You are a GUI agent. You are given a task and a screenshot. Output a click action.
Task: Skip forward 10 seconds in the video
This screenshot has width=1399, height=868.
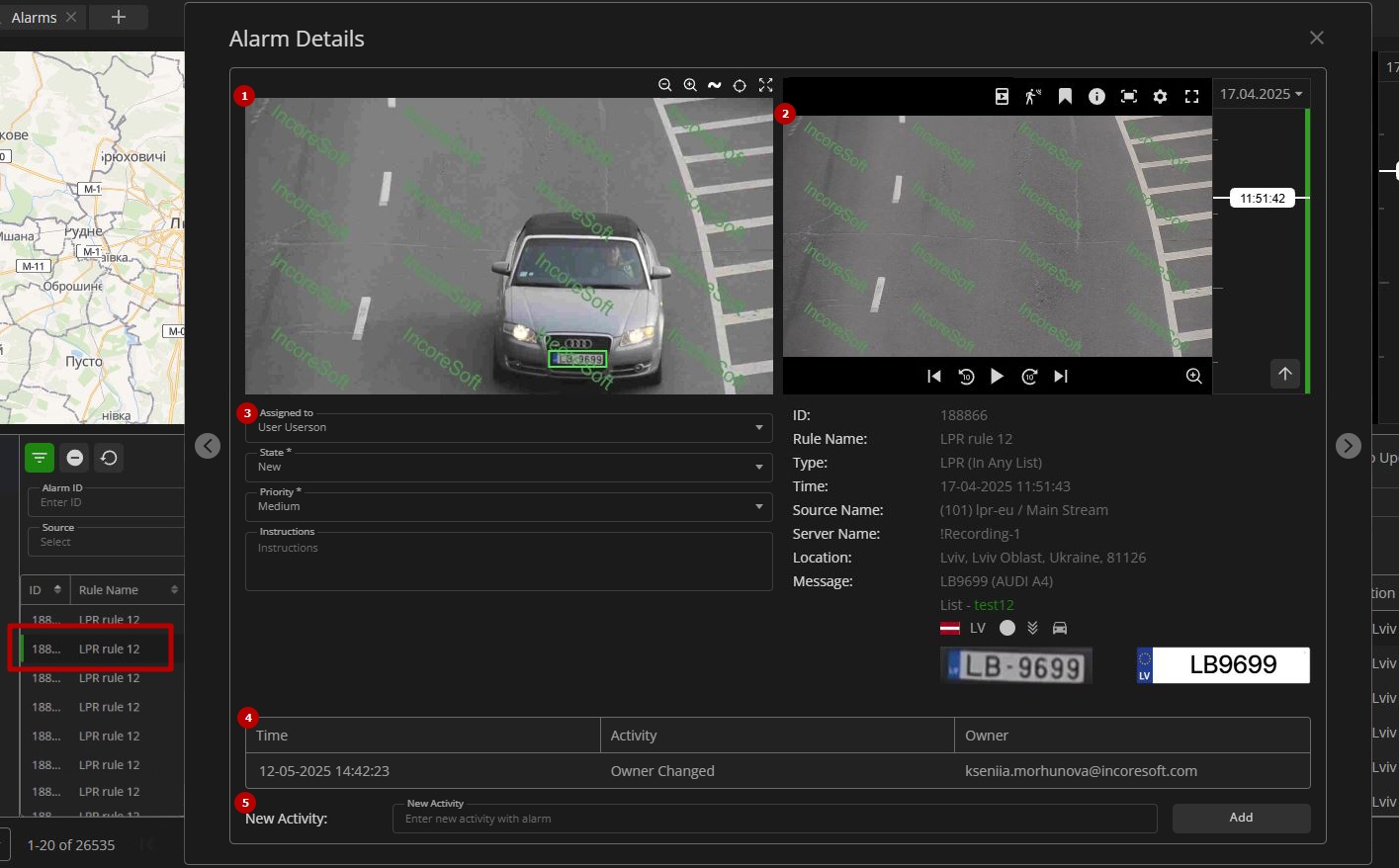tap(1029, 376)
